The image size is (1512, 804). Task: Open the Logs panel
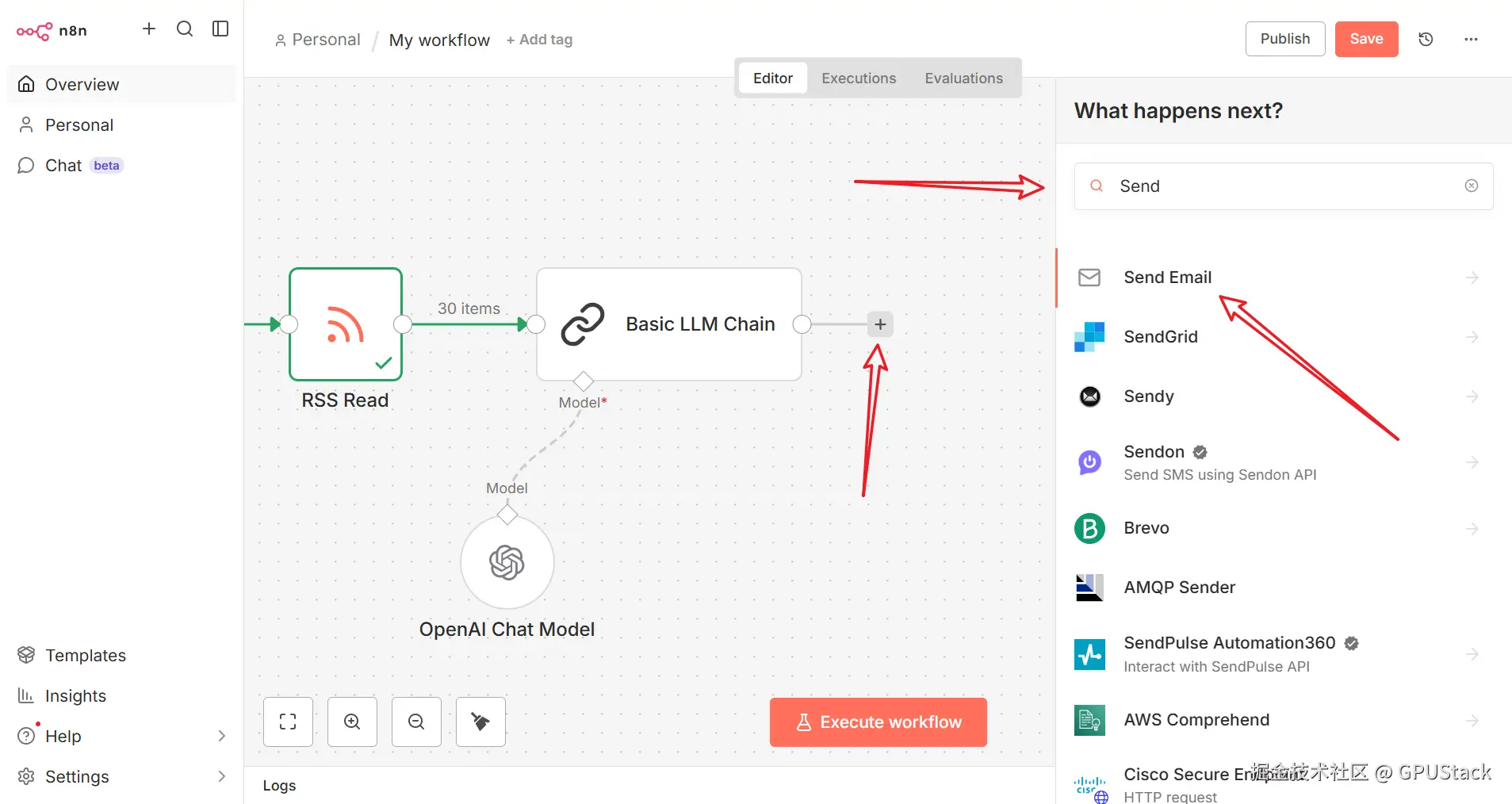pyautogui.click(x=279, y=786)
